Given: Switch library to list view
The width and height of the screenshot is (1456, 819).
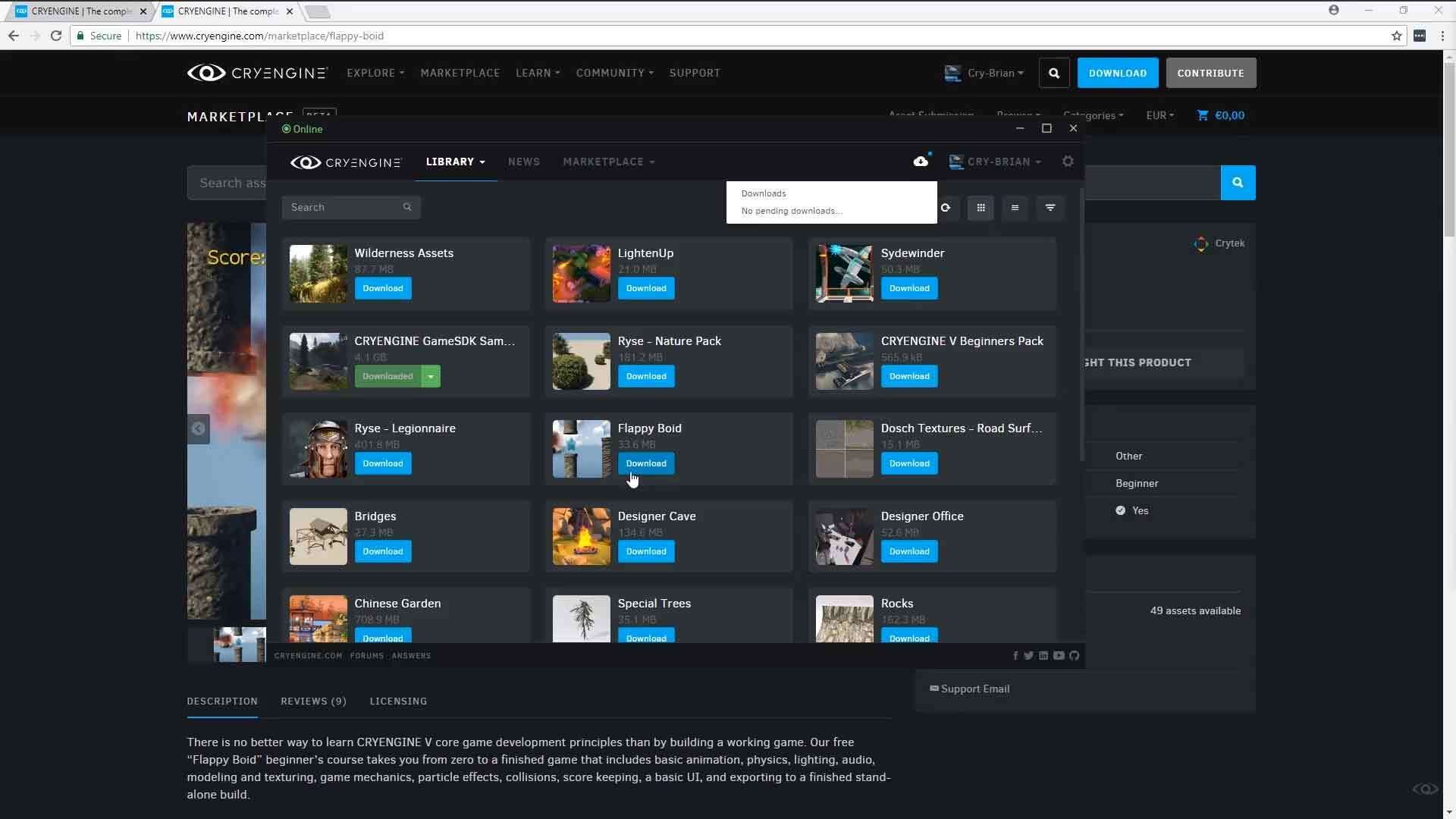Looking at the screenshot, I should click(x=1015, y=208).
